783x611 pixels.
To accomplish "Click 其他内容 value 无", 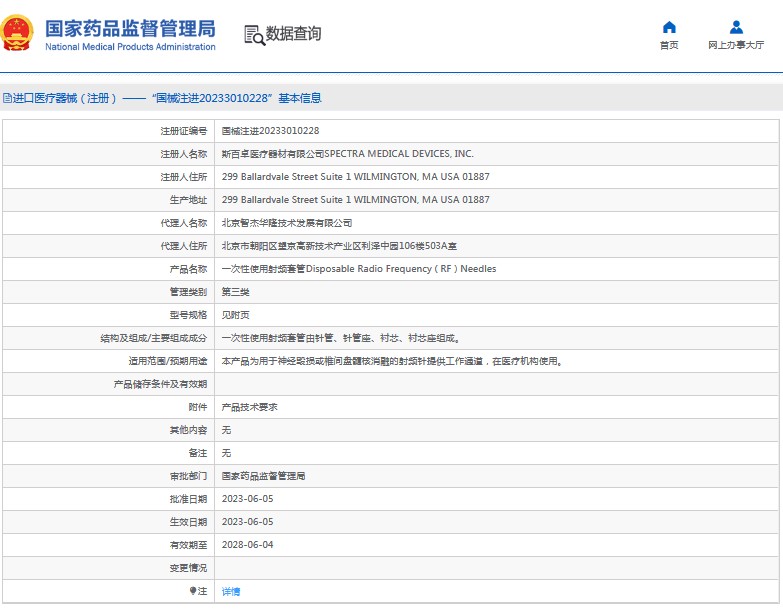I will coord(226,430).
